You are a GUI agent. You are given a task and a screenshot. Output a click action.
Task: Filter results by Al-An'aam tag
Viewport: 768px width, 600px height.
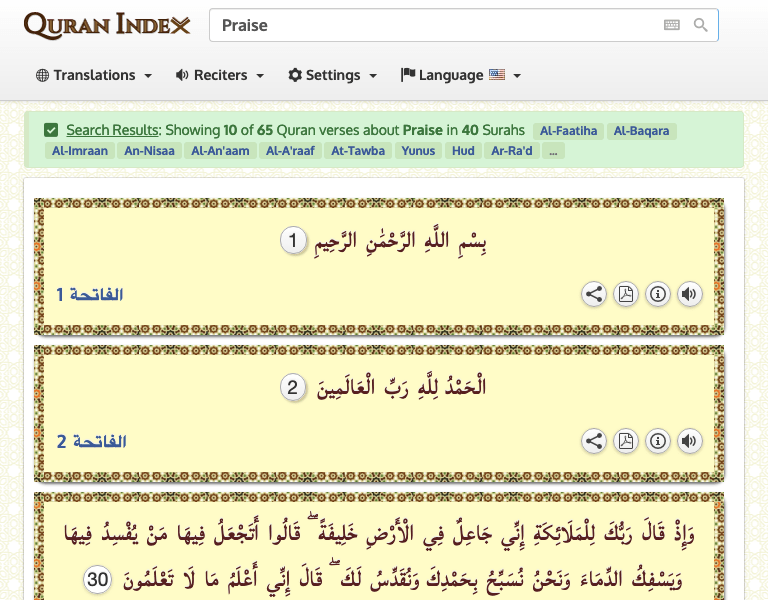220,151
